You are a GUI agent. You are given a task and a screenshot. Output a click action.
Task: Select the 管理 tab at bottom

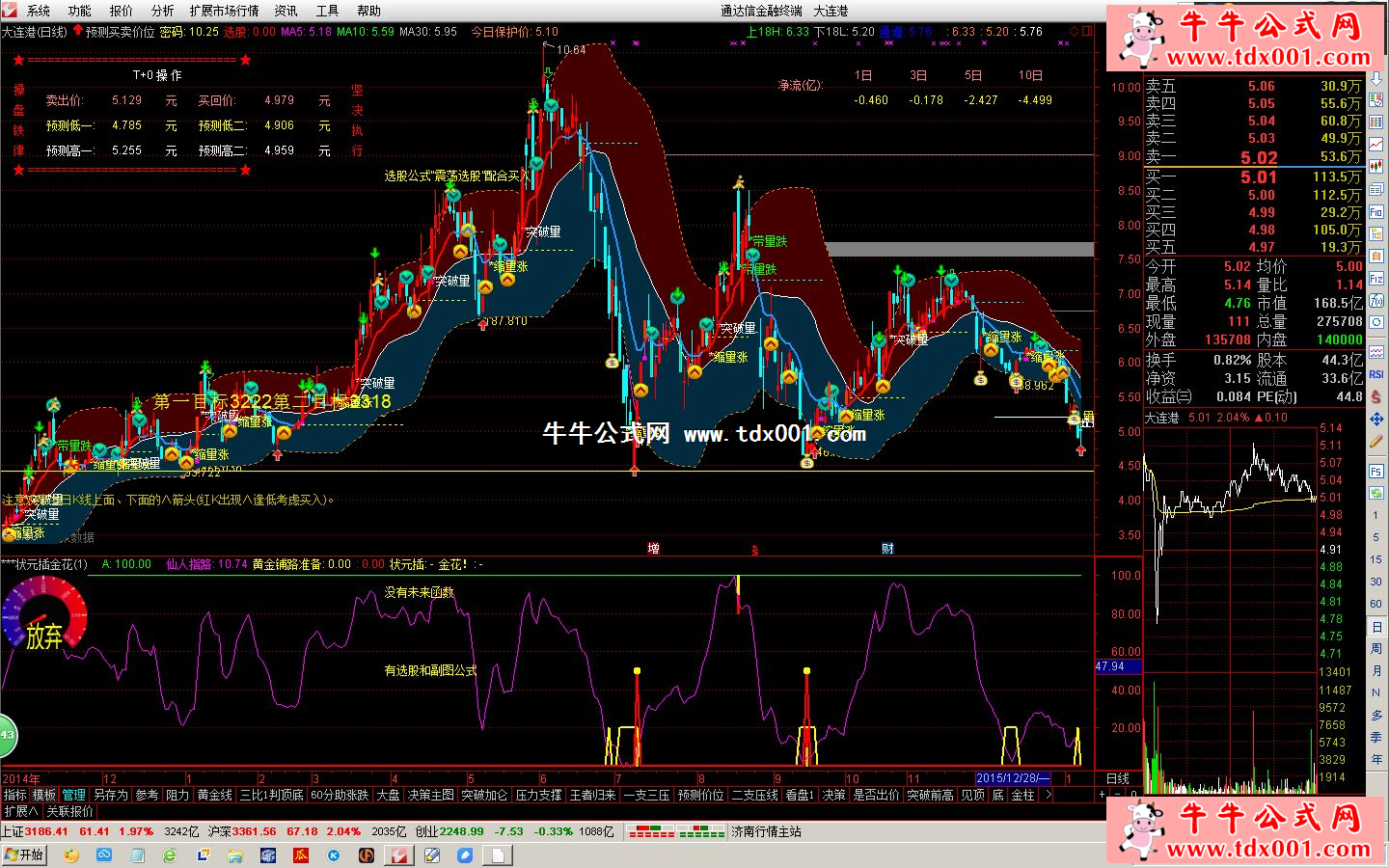74,795
